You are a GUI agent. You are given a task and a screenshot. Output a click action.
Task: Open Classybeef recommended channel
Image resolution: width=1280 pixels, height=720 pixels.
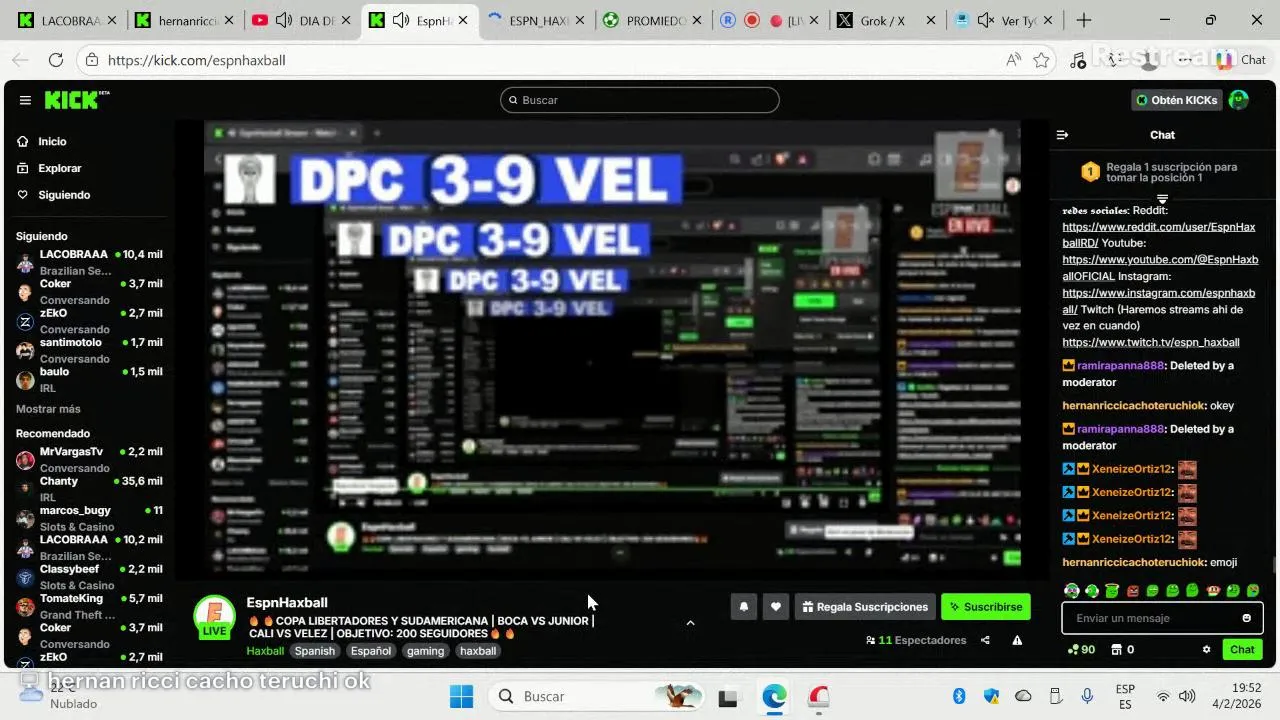pos(90,577)
